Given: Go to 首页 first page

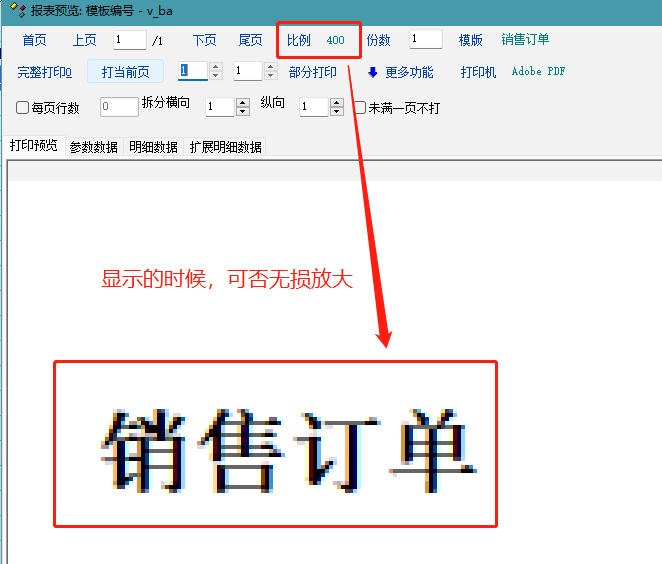Looking at the screenshot, I should (x=34, y=40).
